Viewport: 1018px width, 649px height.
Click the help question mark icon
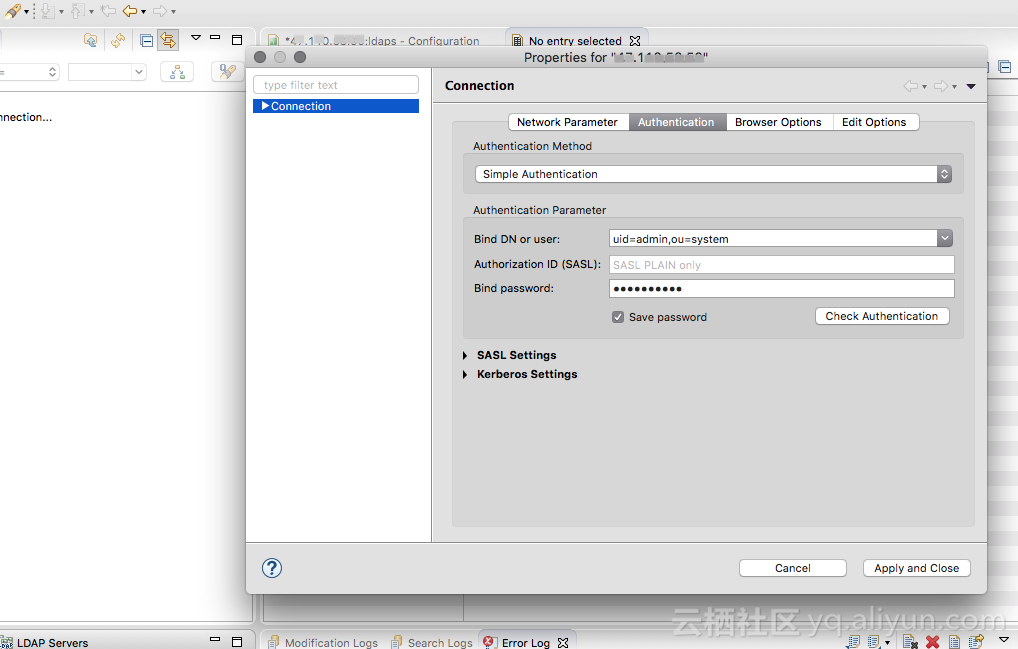271,568
